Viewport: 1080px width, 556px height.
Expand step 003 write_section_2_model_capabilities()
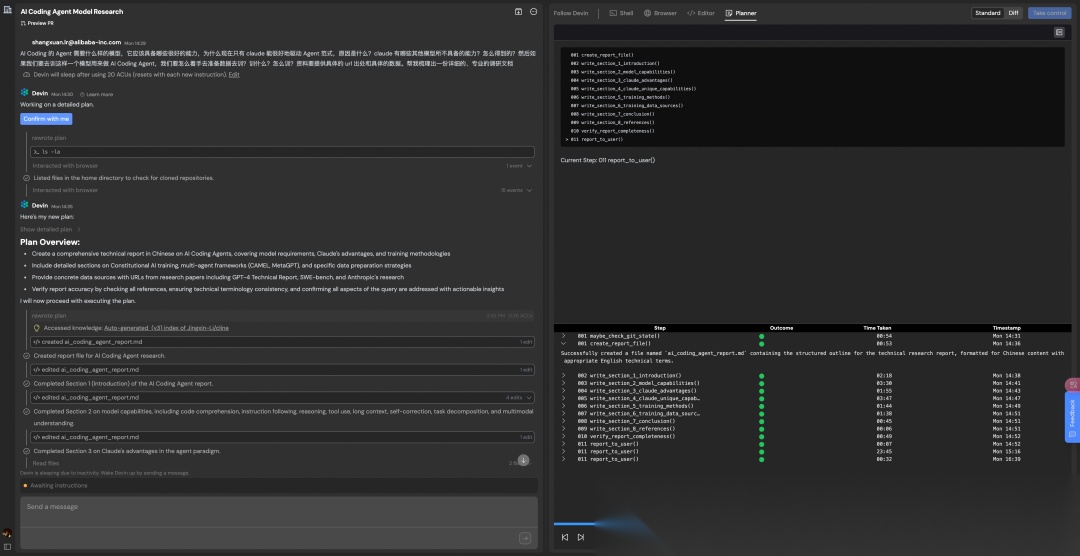coord(563,383)
